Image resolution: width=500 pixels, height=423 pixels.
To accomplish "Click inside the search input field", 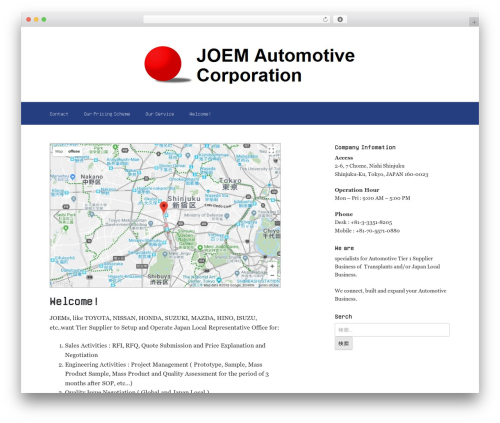I will (392, 330).
